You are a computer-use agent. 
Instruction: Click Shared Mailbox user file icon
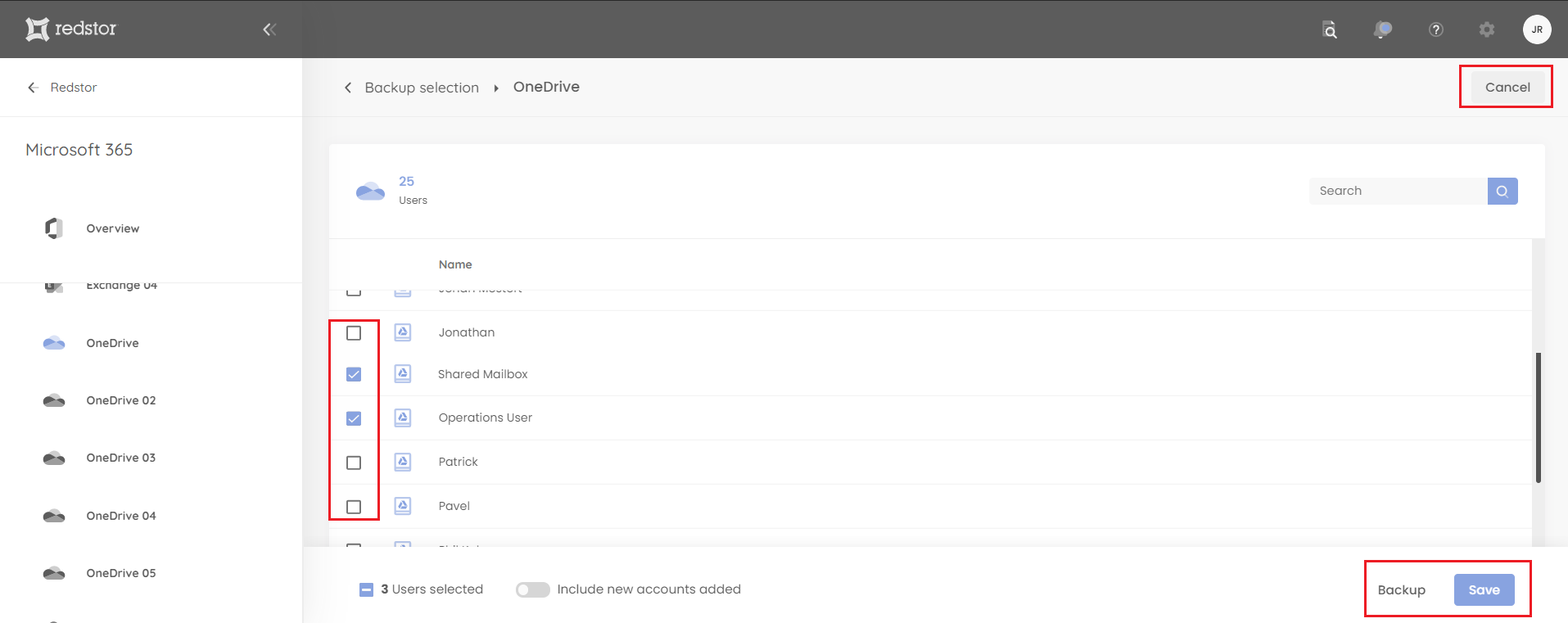[403, 374]
